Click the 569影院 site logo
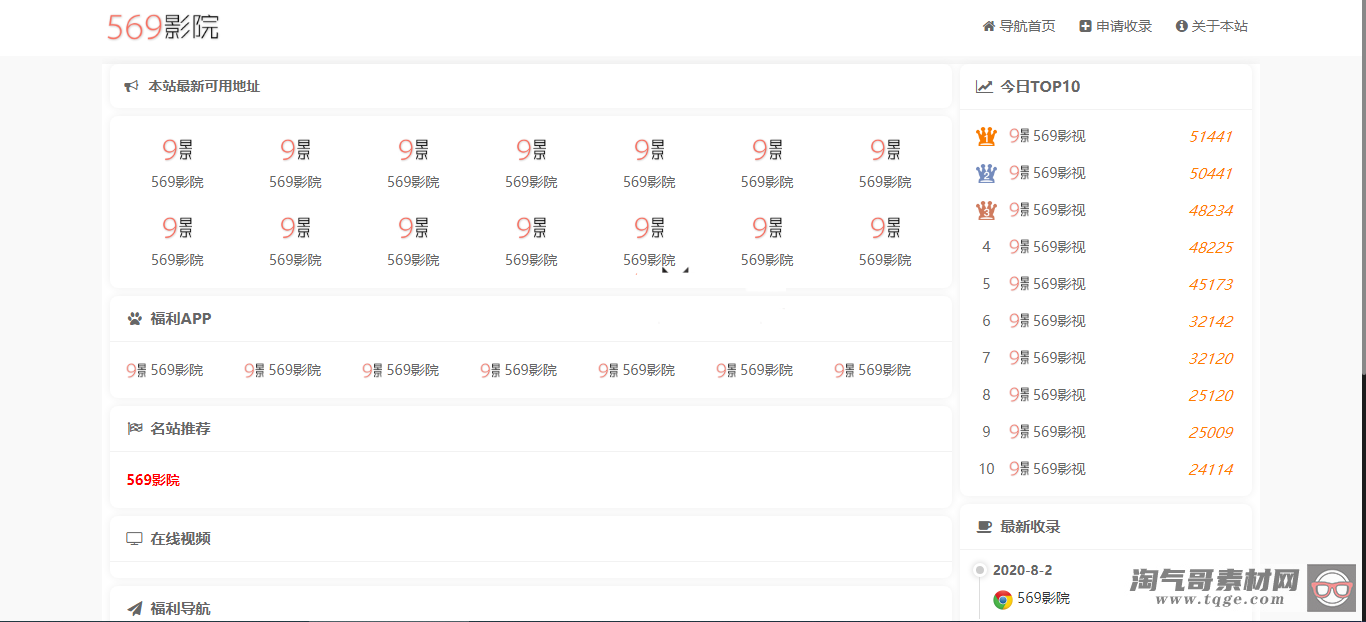The image size is (1366, 622). pyautogui.click(x=163, y=27)
